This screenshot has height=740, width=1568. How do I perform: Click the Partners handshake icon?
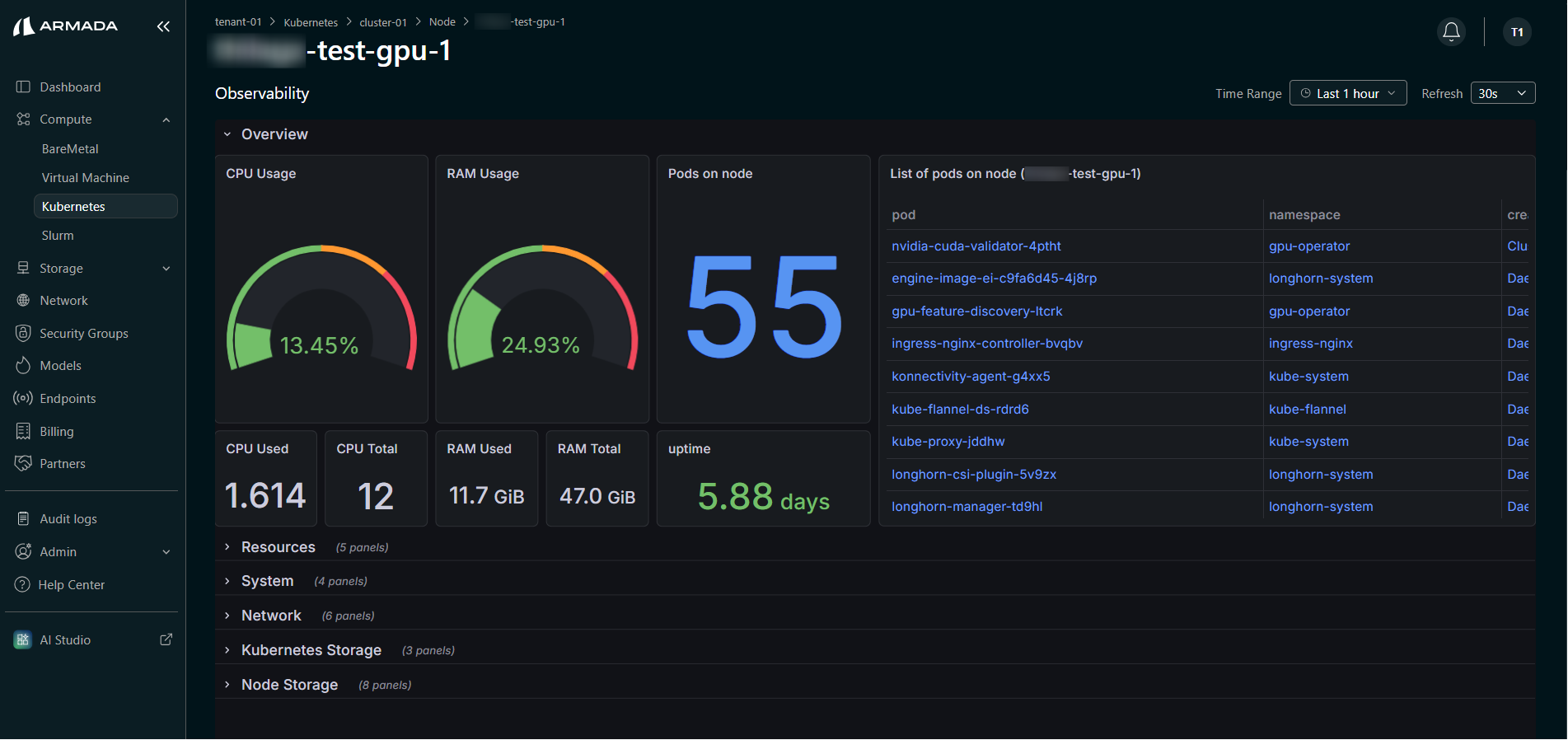(x=23, y=463)
